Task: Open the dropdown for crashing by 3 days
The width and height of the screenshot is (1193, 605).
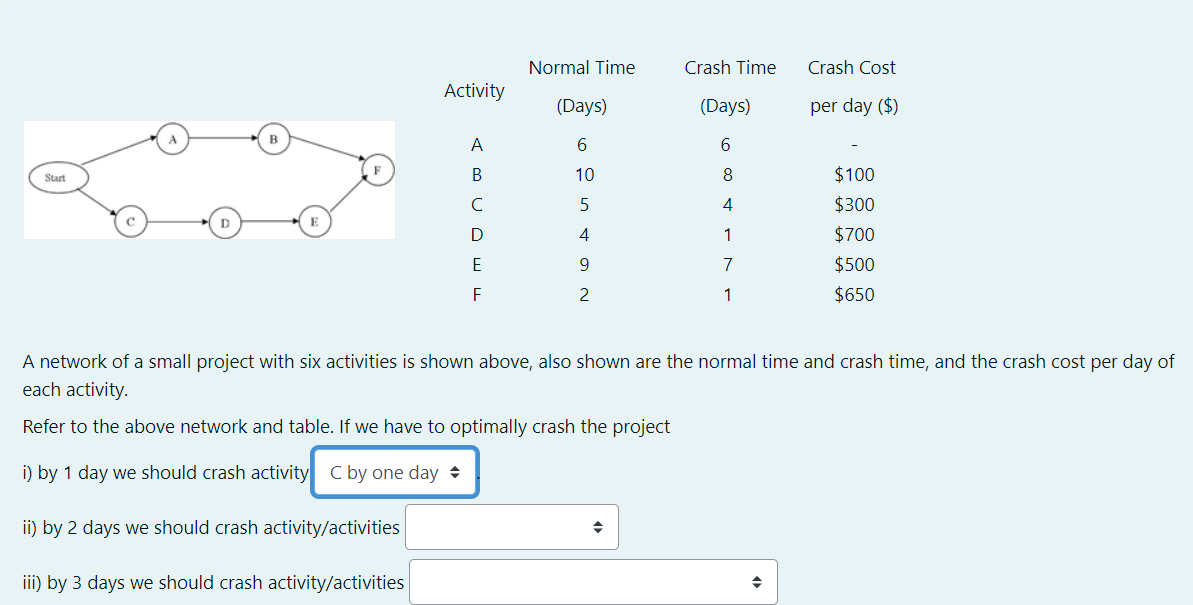Action: coord(592,581)
